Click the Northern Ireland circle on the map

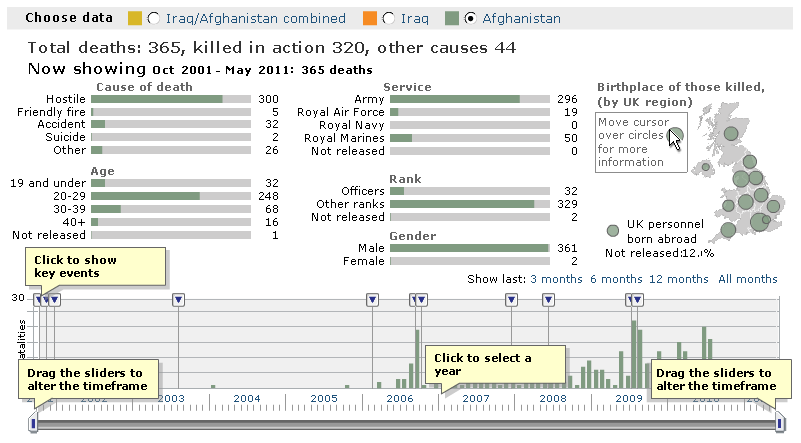(x=706, y=167)
